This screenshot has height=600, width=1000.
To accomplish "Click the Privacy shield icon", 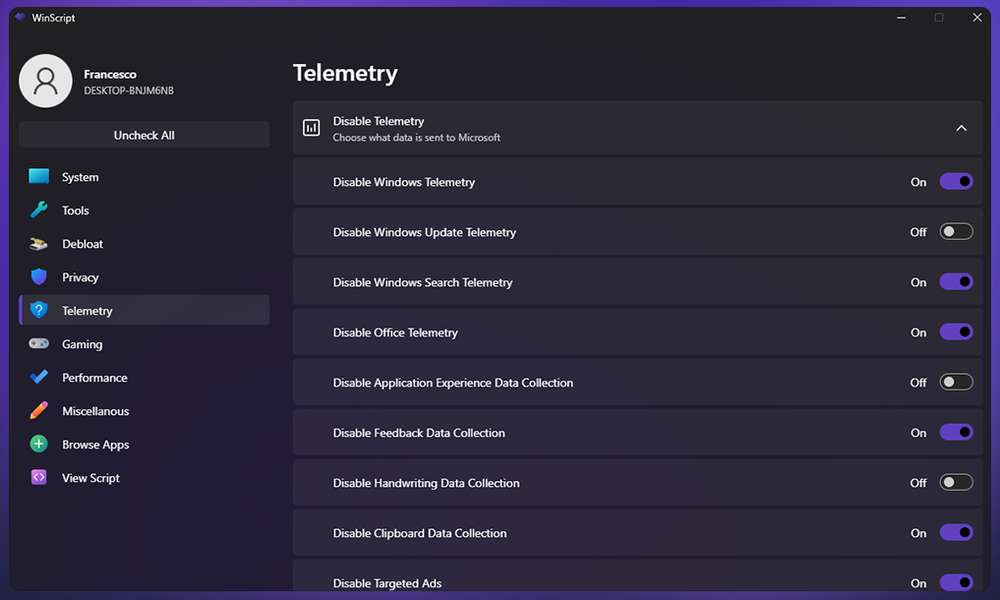I will pos(39,277).
